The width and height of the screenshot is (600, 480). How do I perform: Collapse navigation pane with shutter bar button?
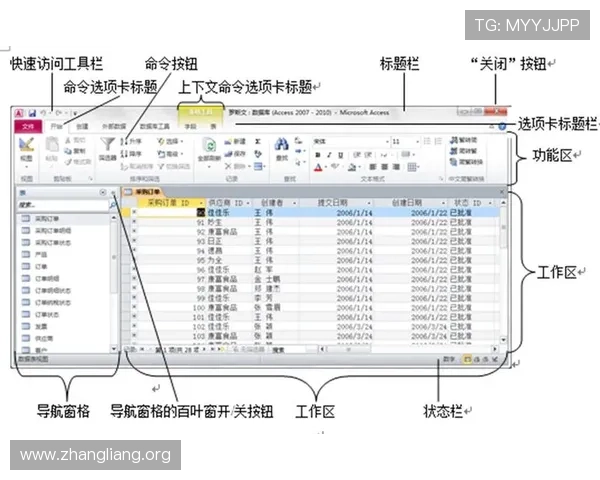[113, 193]
